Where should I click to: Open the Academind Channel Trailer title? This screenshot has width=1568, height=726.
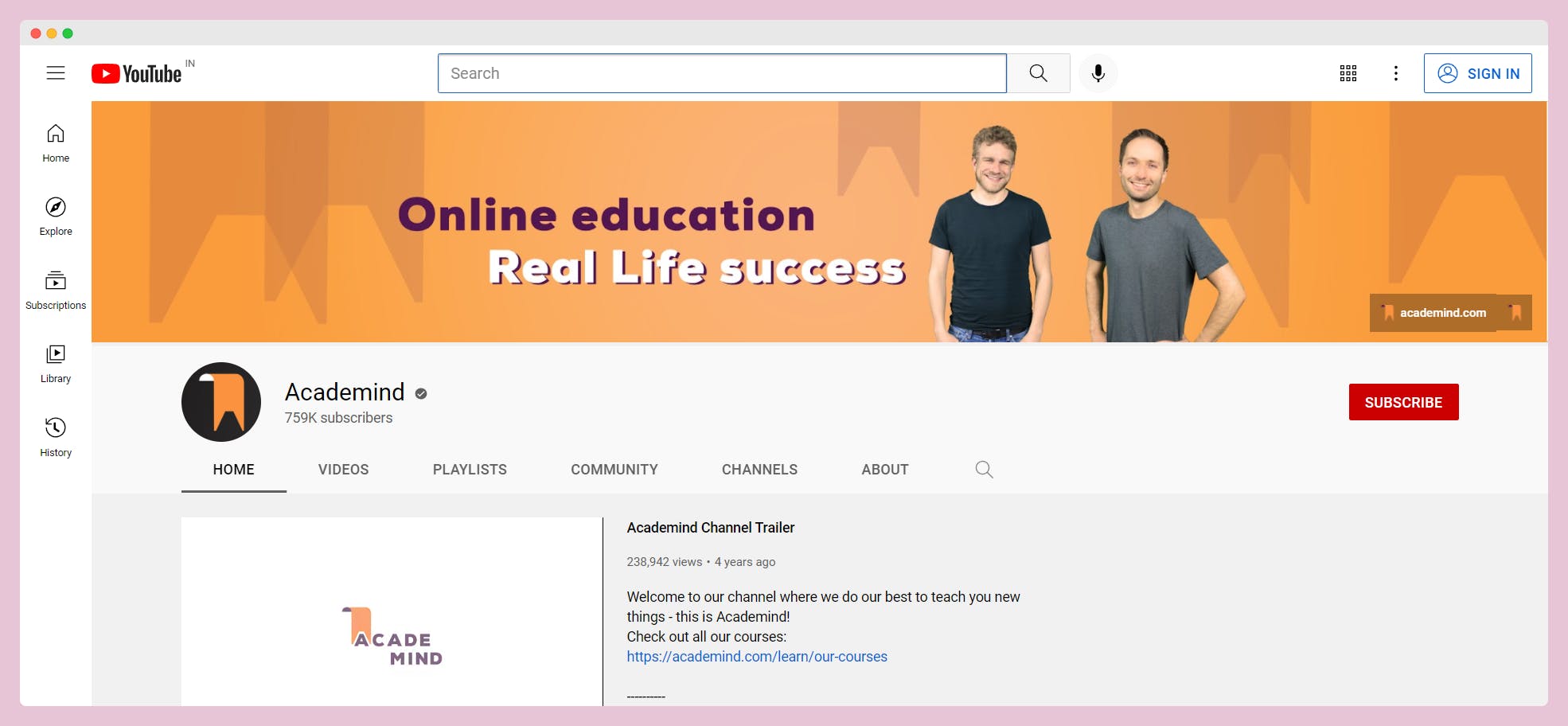pyautogui.click(x=711, y=528)
